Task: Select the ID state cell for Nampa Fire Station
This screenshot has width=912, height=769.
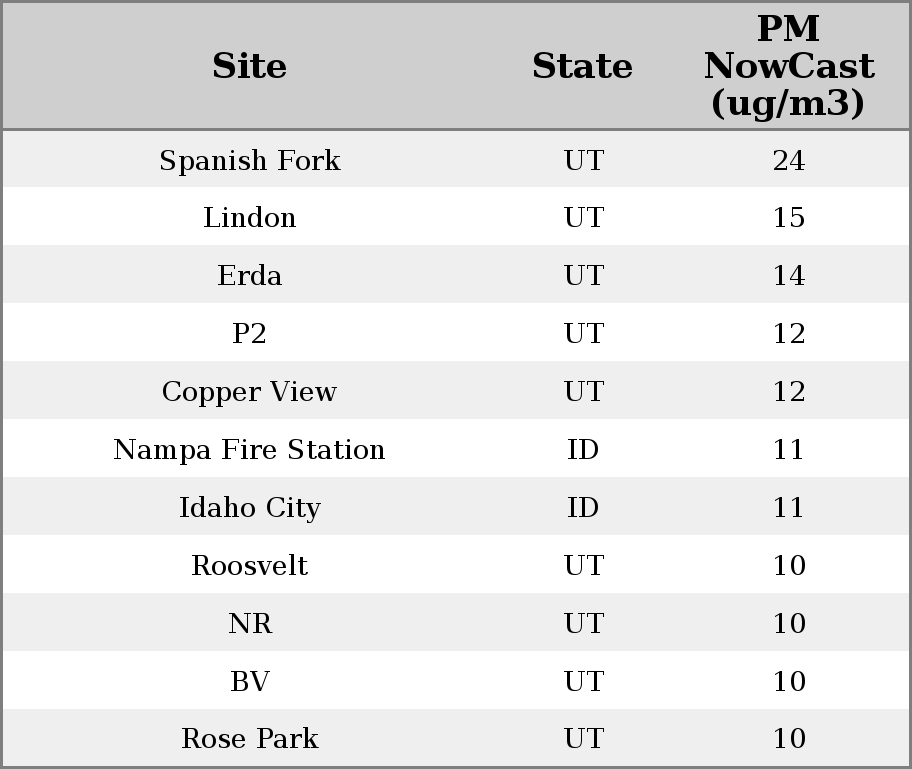Action: point(583,450)
